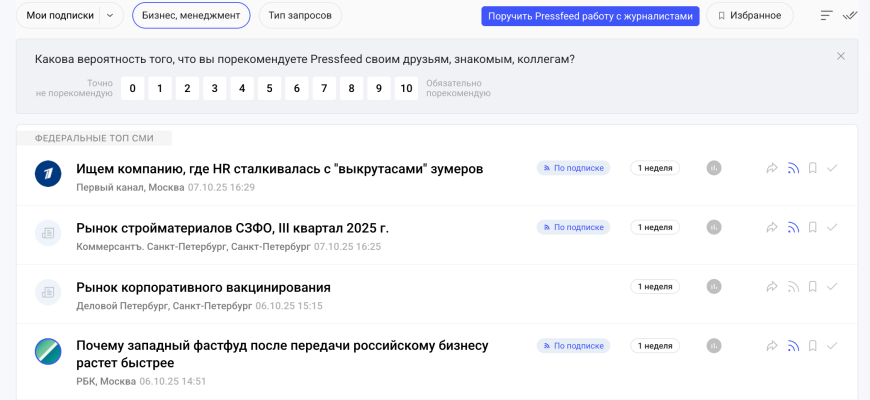Open the stats icon in the Коммерсантъ row
Screen dimensions: 870x400
714,227
